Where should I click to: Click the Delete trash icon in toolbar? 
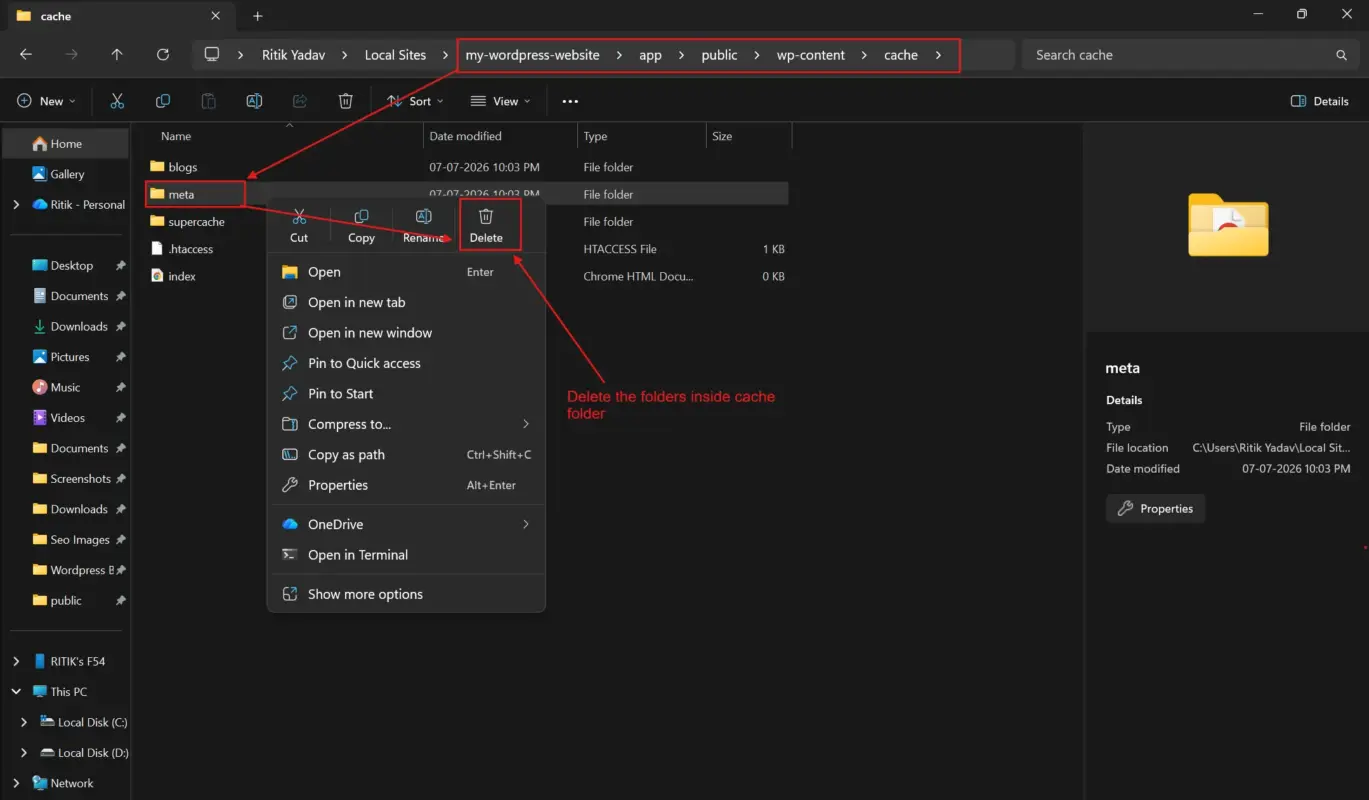click(x=345, y=101)
